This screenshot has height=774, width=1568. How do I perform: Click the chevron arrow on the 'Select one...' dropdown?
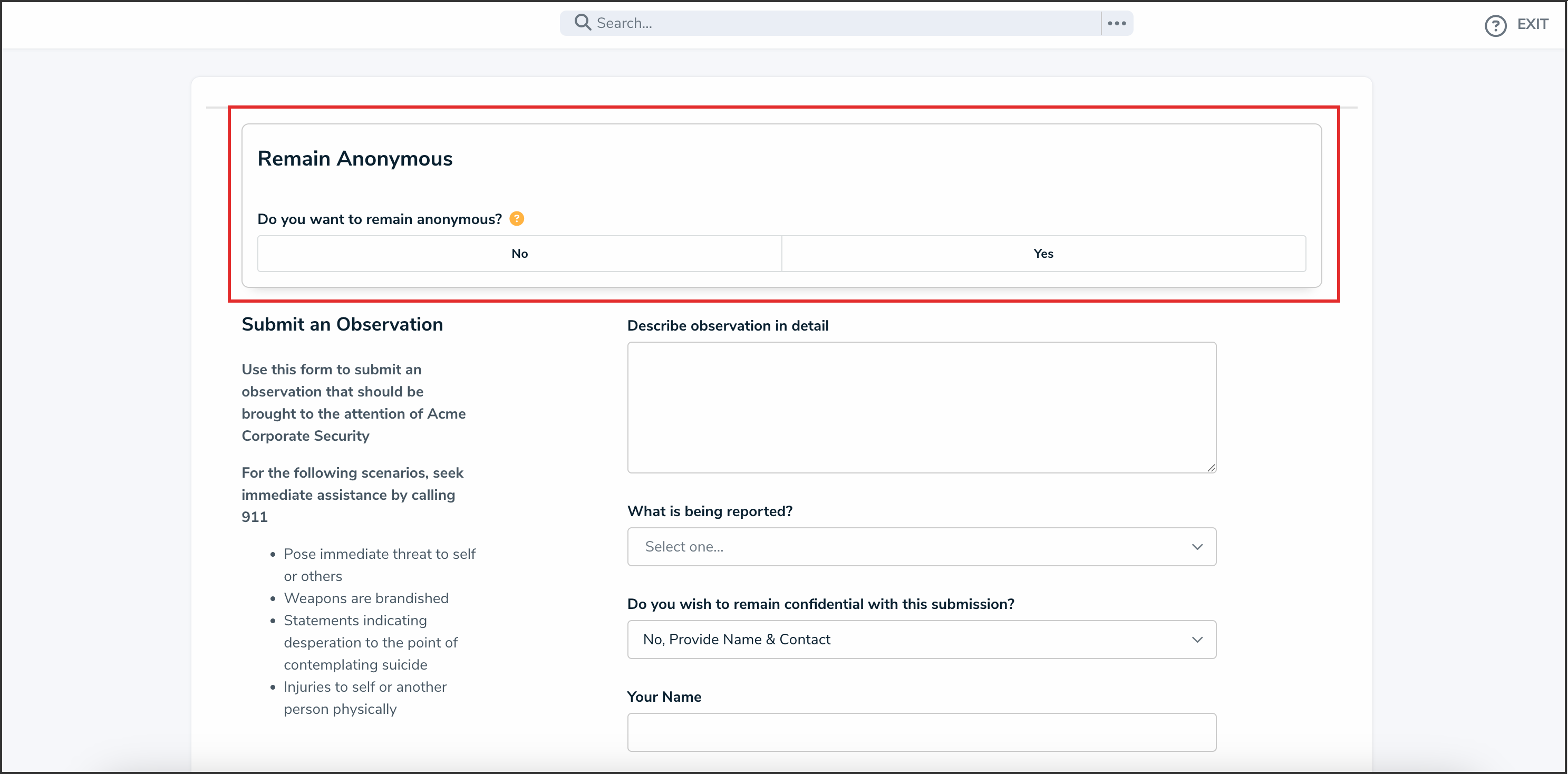point(1197,546)
